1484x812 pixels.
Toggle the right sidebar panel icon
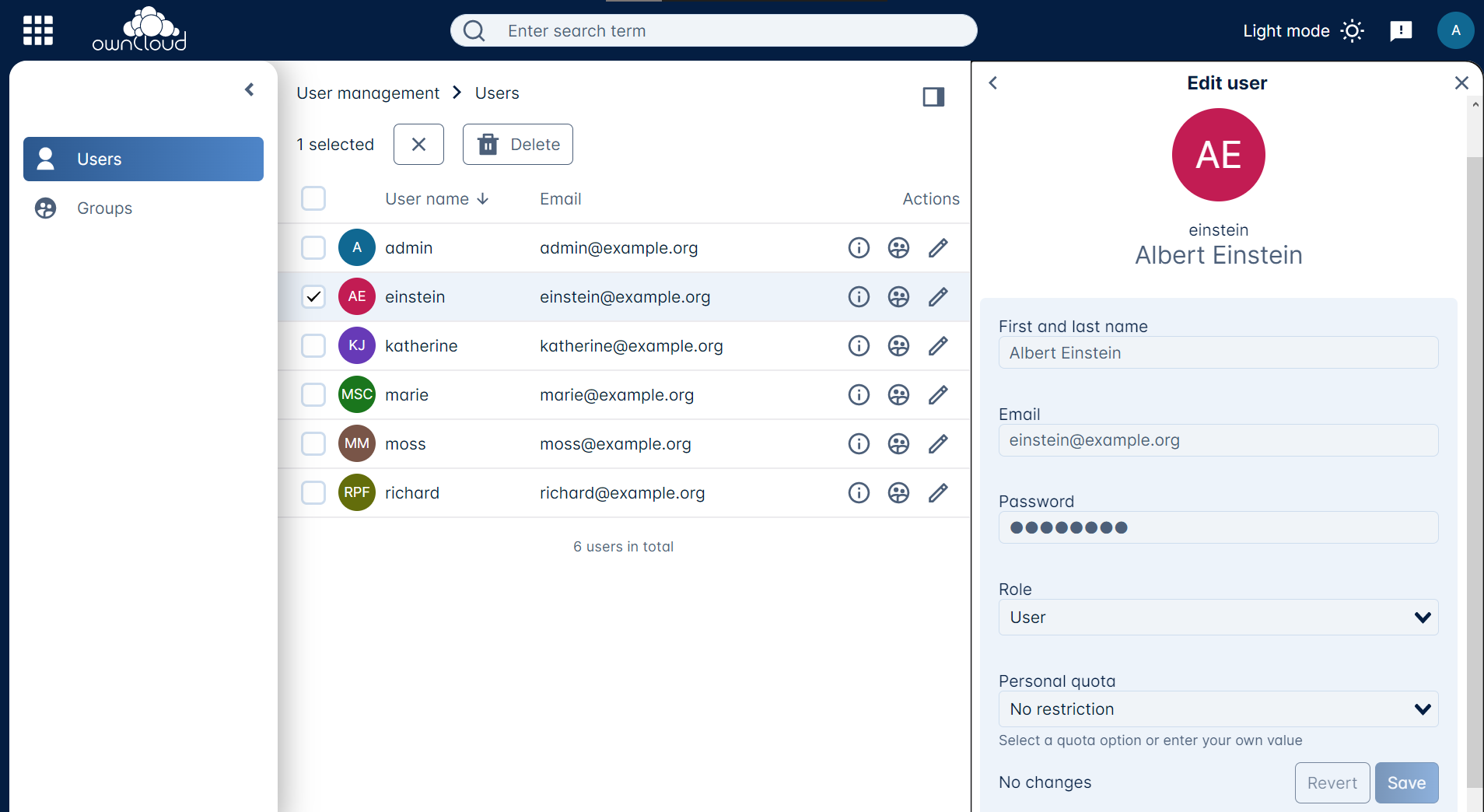[x=933, y=96]
